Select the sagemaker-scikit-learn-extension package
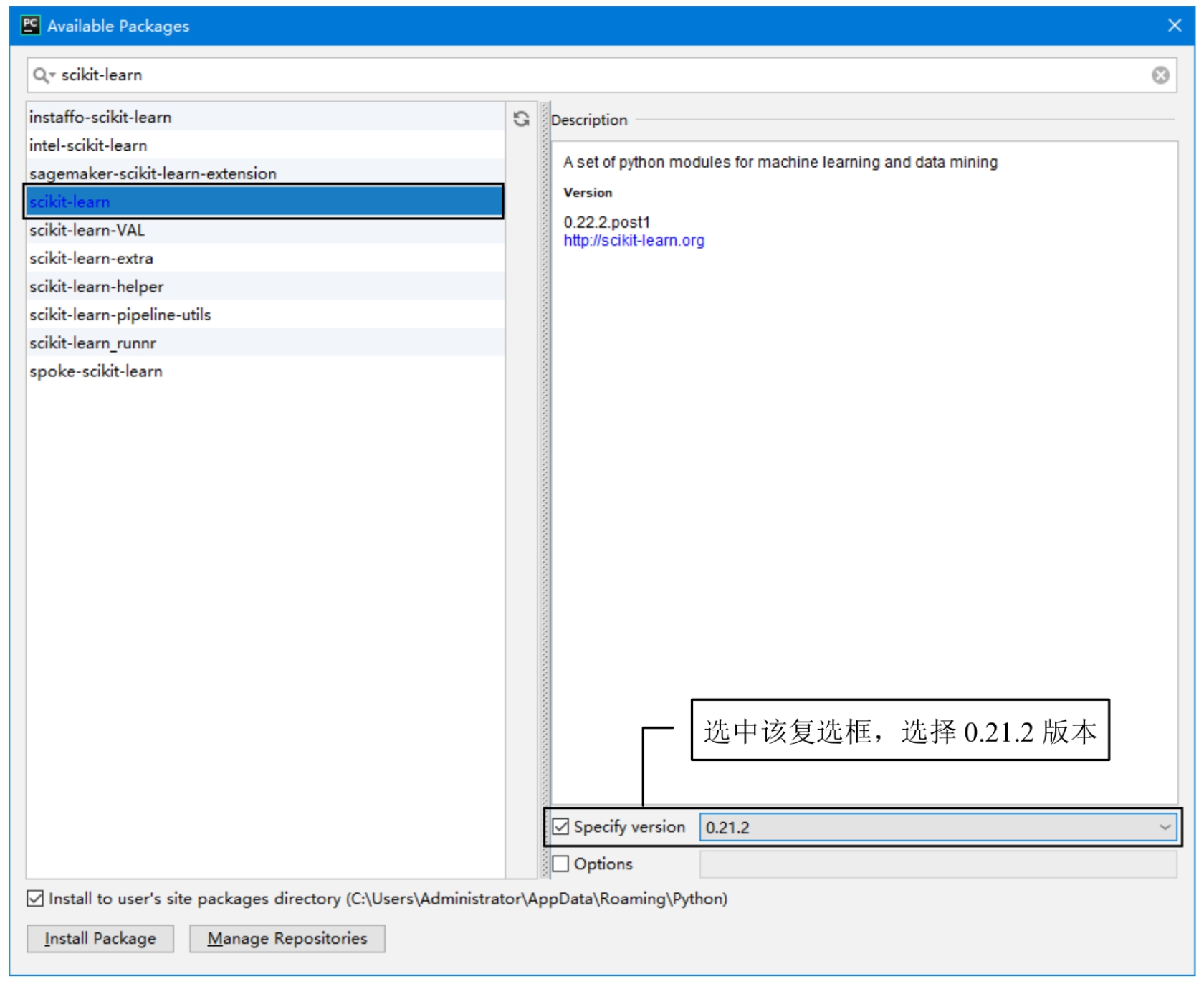Image resolution: width=1204 pixels, height=984 pixels. (x=155, y=173)
